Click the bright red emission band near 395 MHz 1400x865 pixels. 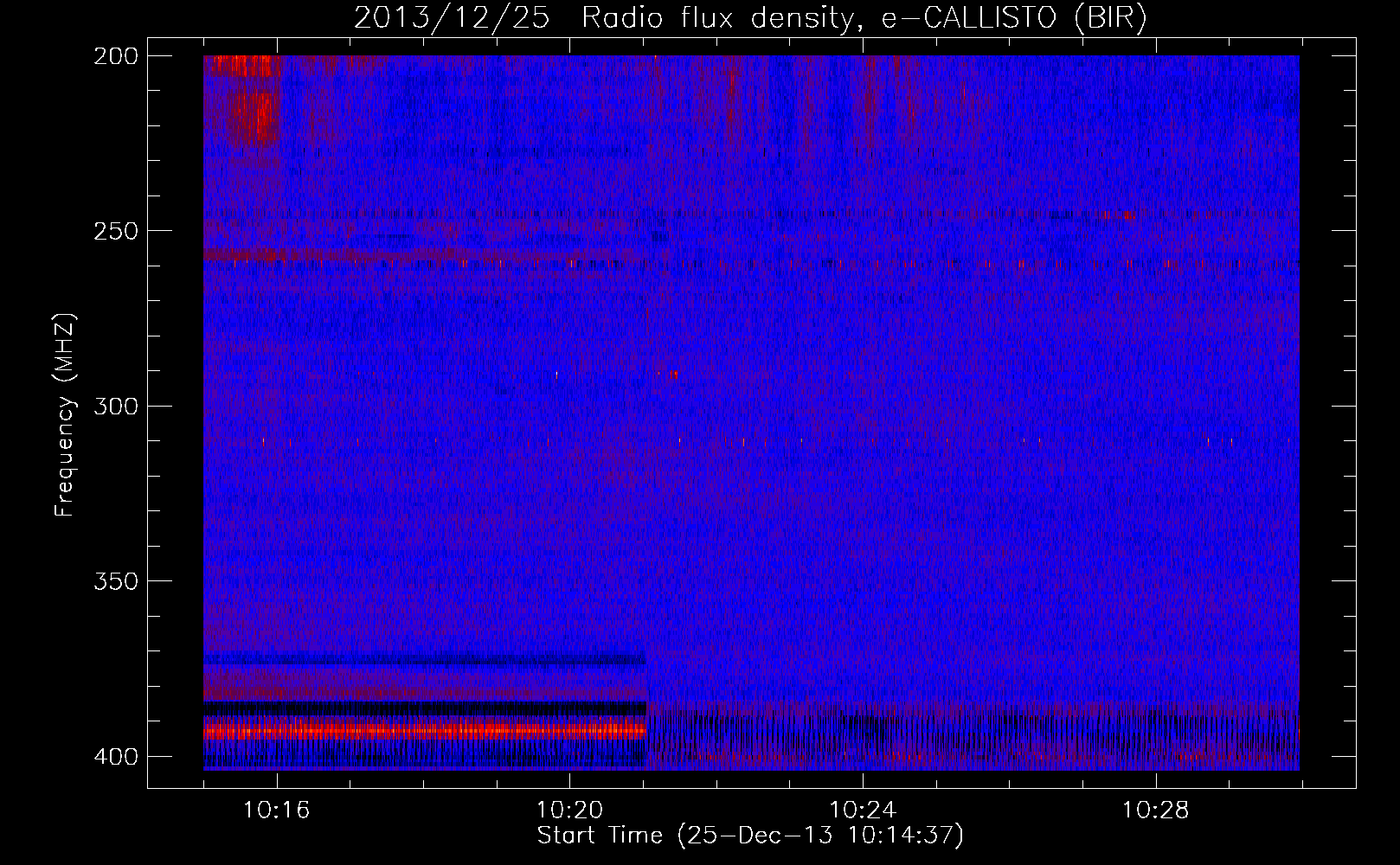pyautogui.click(x=425, y=731)
